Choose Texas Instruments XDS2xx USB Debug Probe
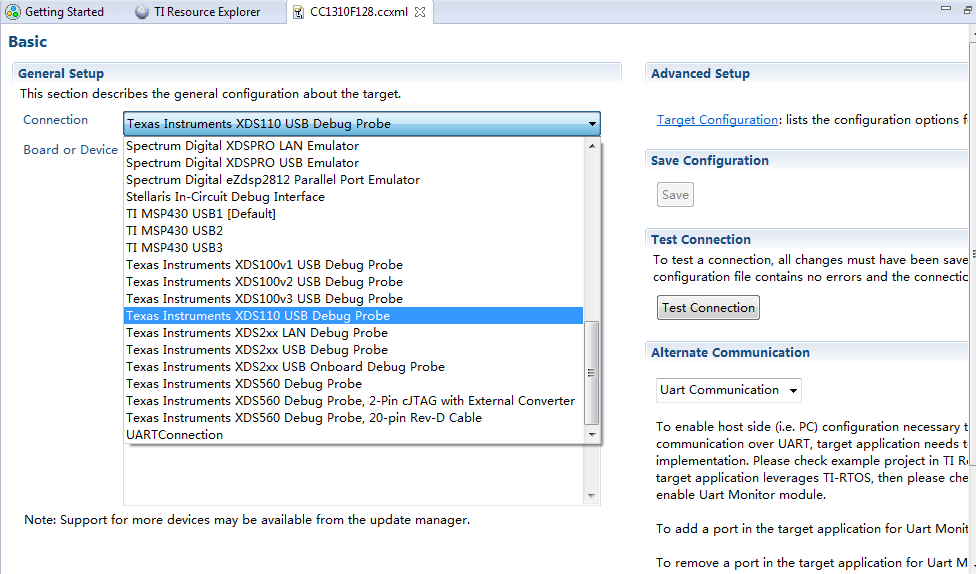 click(353, 350)
